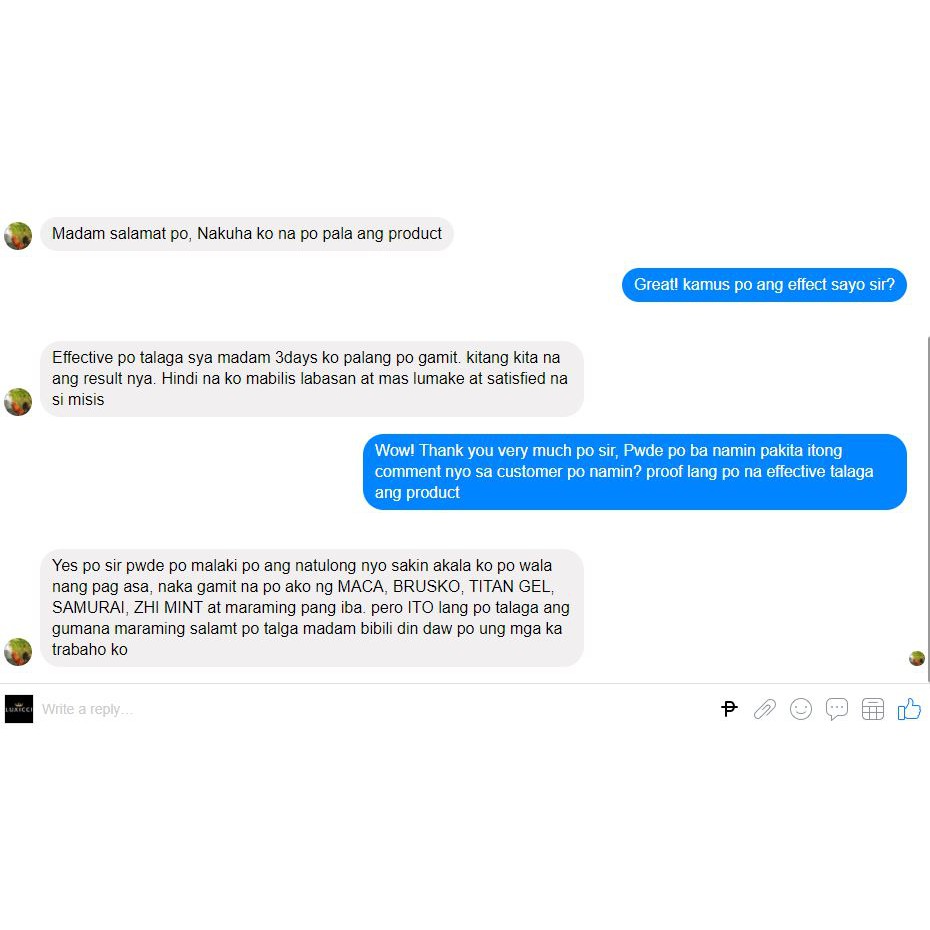Open customer avatar beside 'Effective po talaga' message
Screen dimensions: 930x930
click(18, 402)
